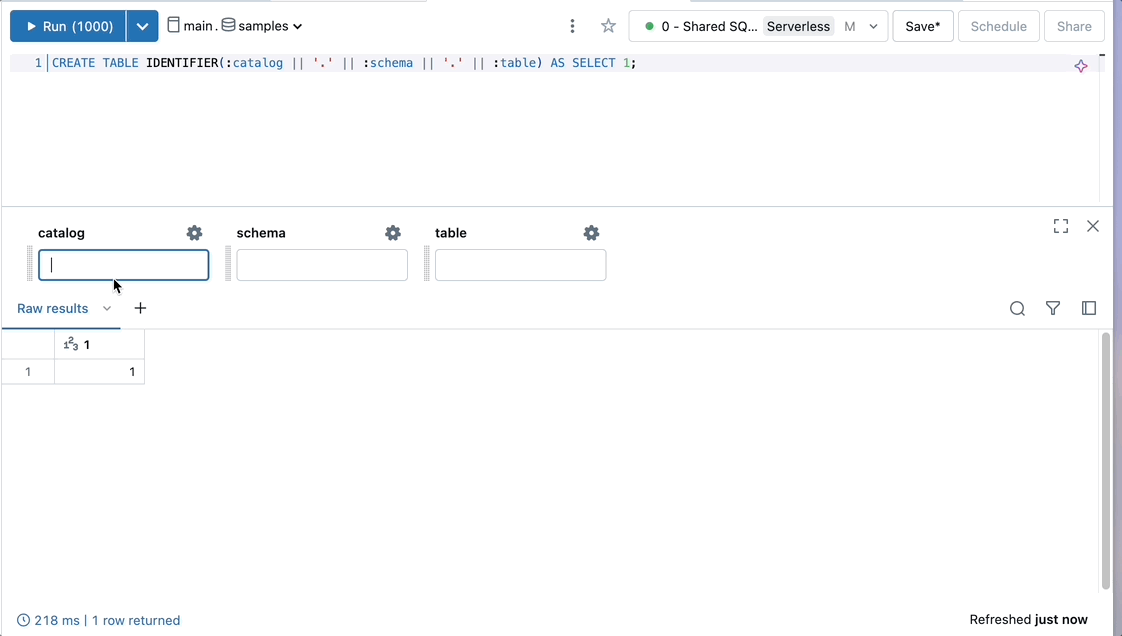Screen dimensions: 1122x636
Task: Open the kebab overflow menu near the star
Action: click(573, 26)
